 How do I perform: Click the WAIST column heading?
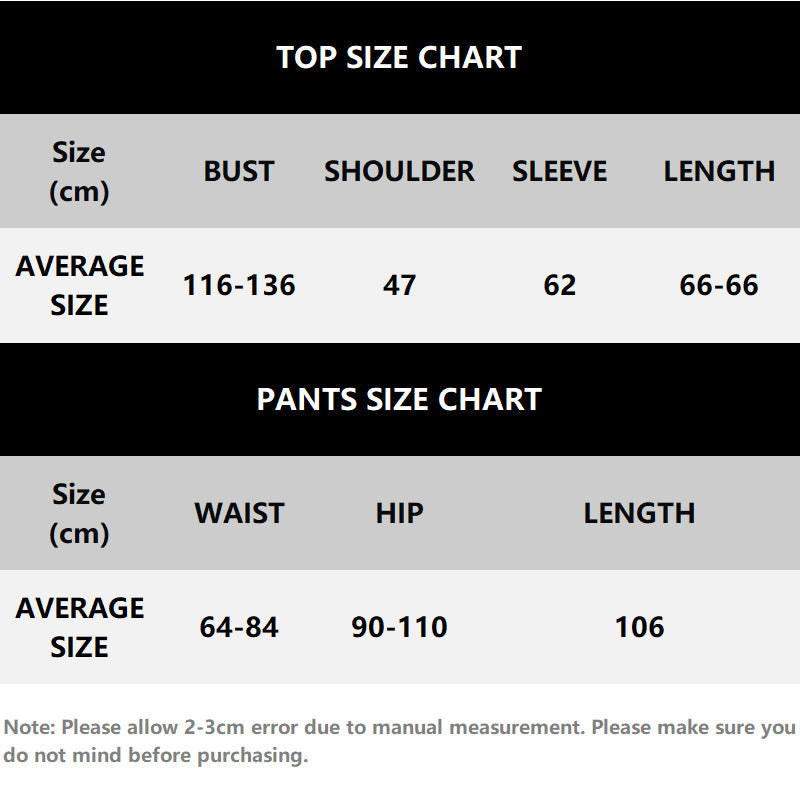click(x=239, y=513)
